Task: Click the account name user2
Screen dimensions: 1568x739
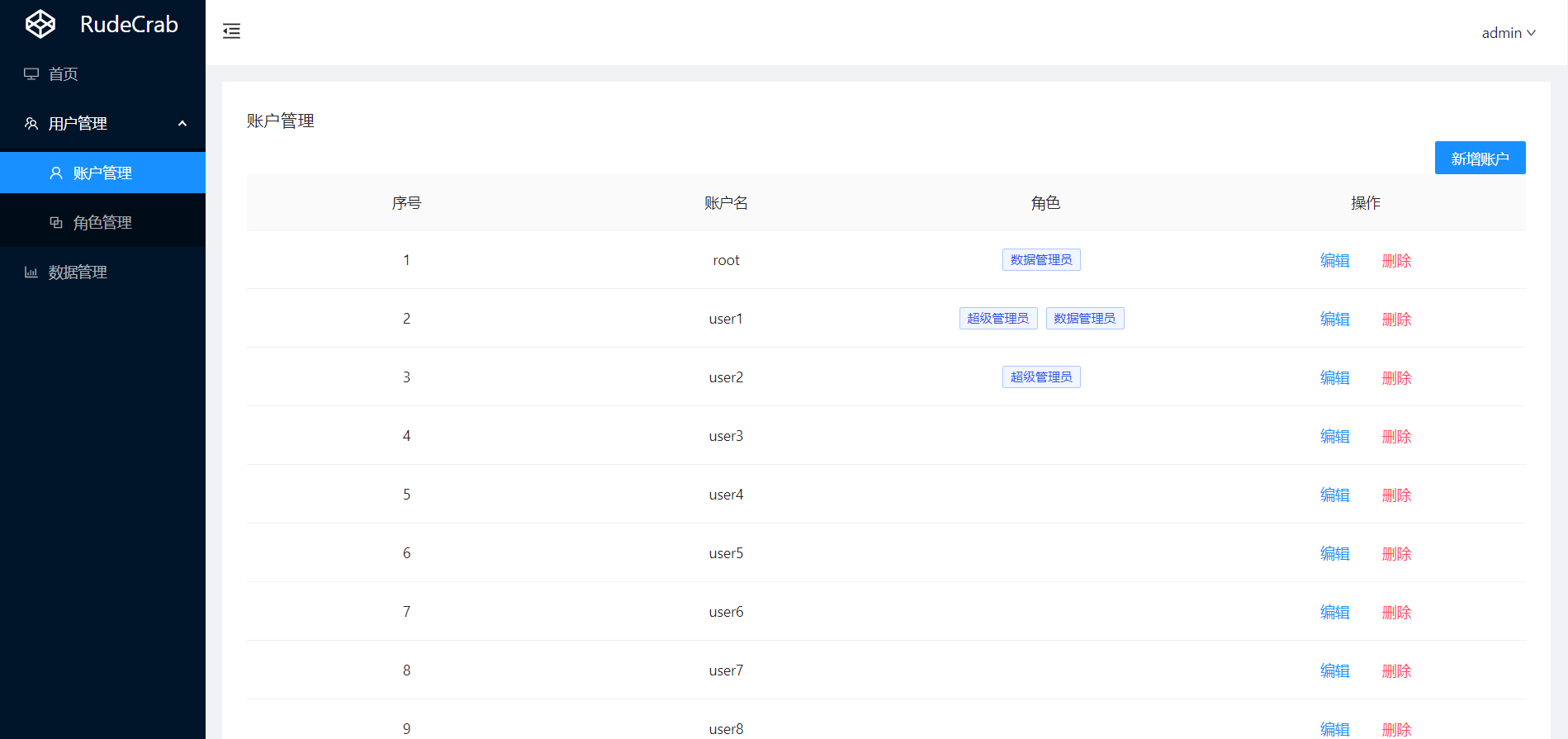Action: 726,377
